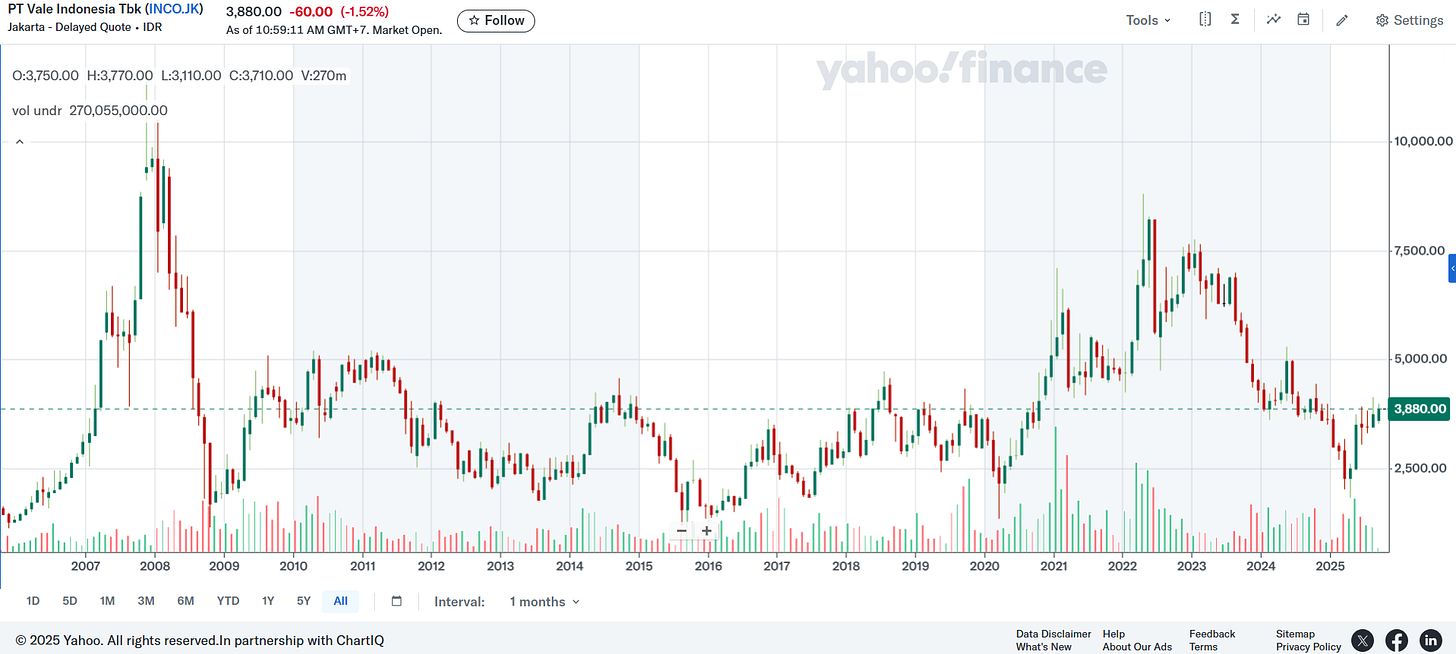
Task: Open the custom date range calendar icon
Action: click(x=396, y=601)
